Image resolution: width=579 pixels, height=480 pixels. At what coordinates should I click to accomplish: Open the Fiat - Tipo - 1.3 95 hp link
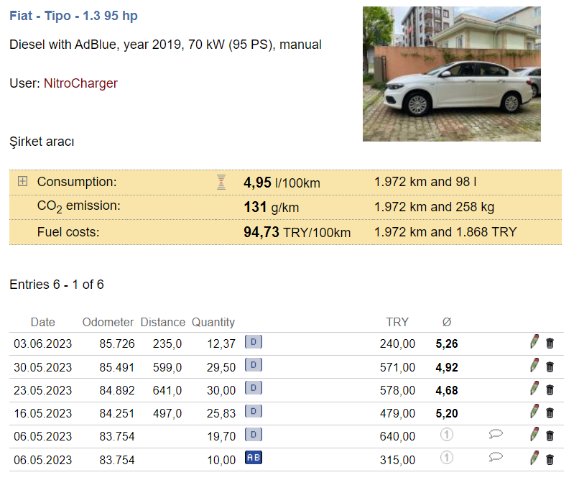(73, 16)
